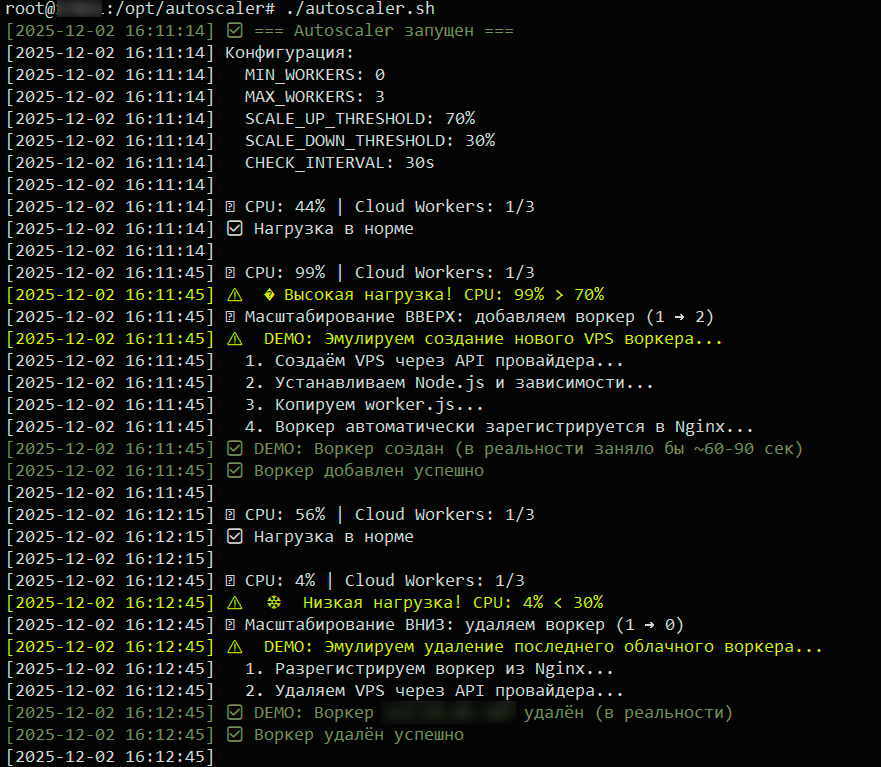
Task: Click the checkmark next to "Воркер удалён успешно"
Action: click(235, 734)
